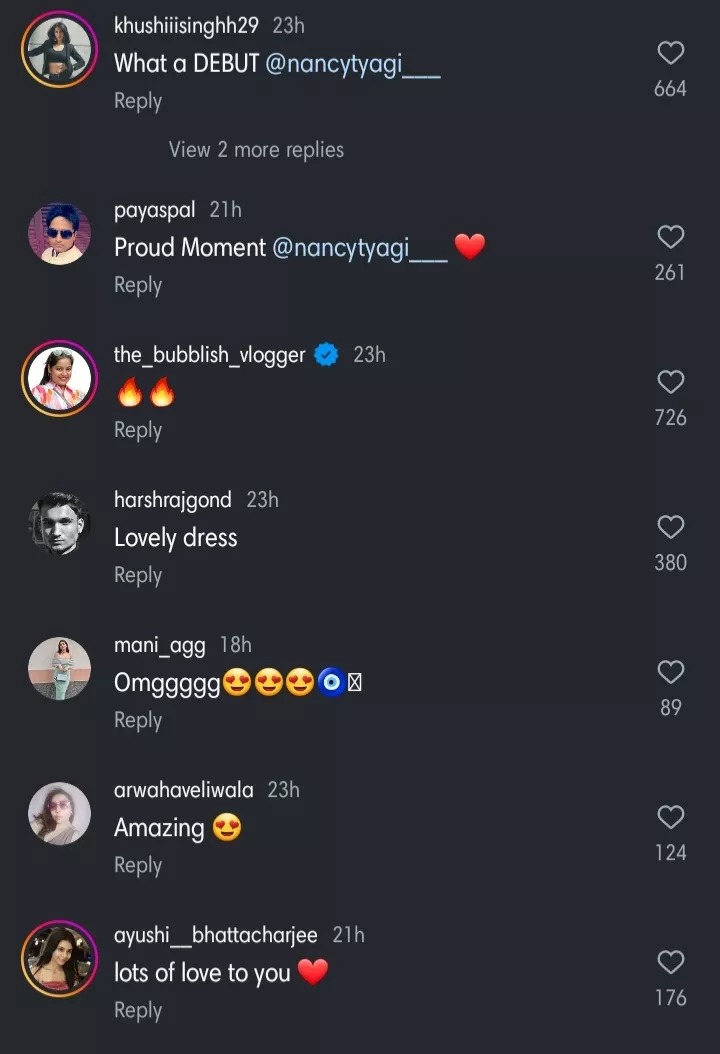Open payaspal's profile avatar
720x1054 pixels.
58,235
